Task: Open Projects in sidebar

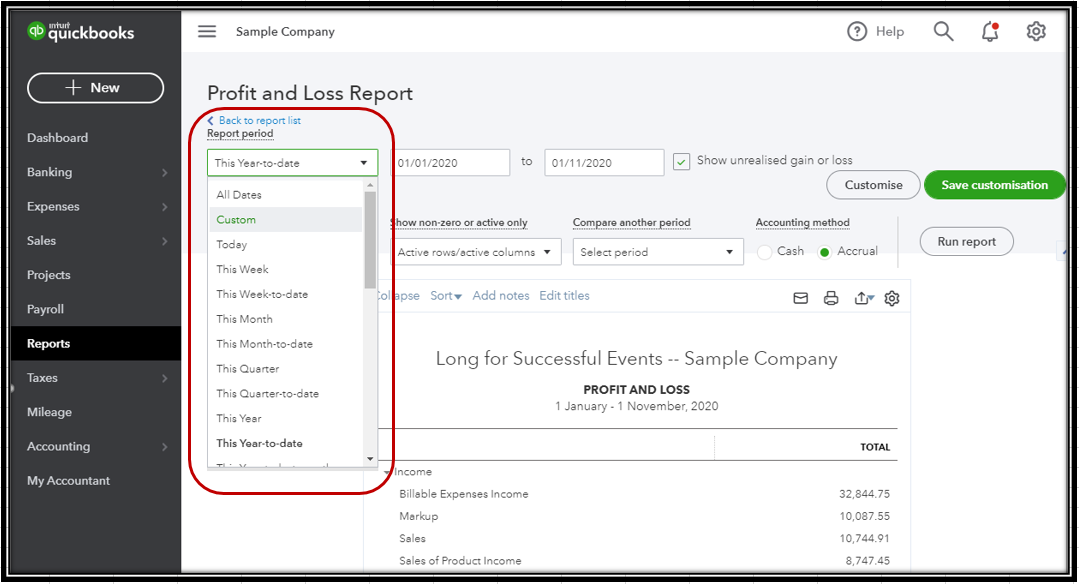Action: click(49, 275)
